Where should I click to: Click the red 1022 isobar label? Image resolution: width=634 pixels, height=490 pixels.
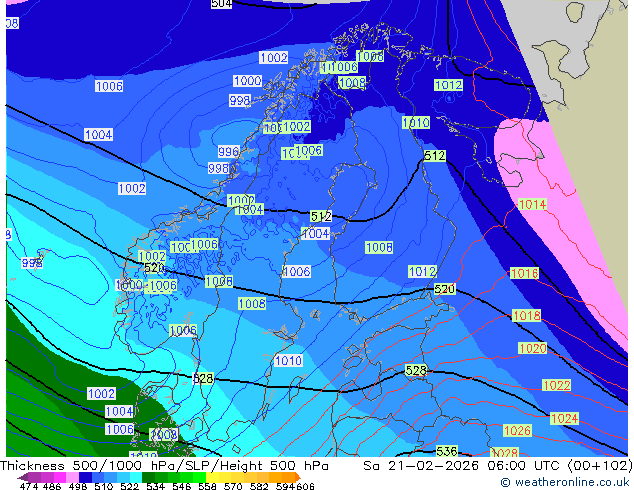pos(557,386)
